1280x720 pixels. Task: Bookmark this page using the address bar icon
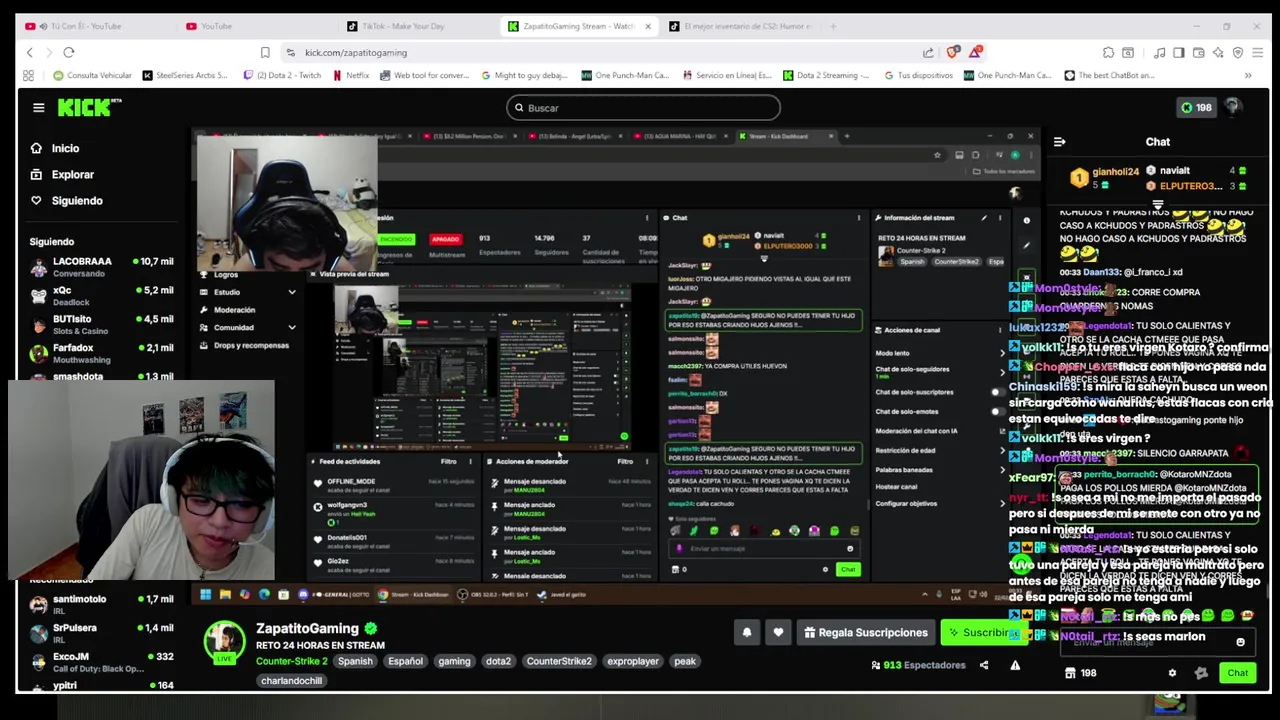point(265,52)
